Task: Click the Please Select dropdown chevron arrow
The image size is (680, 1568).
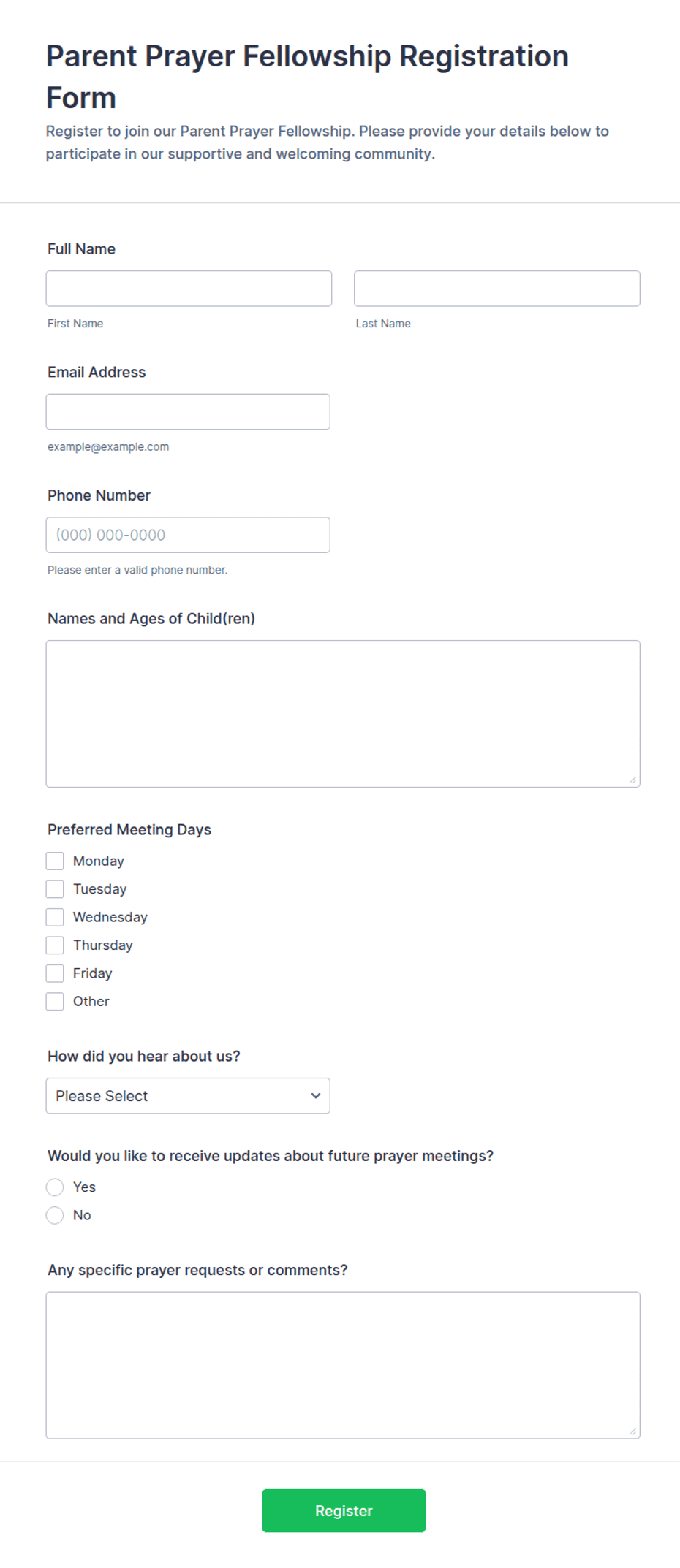Action: [x=316, y=1096]
